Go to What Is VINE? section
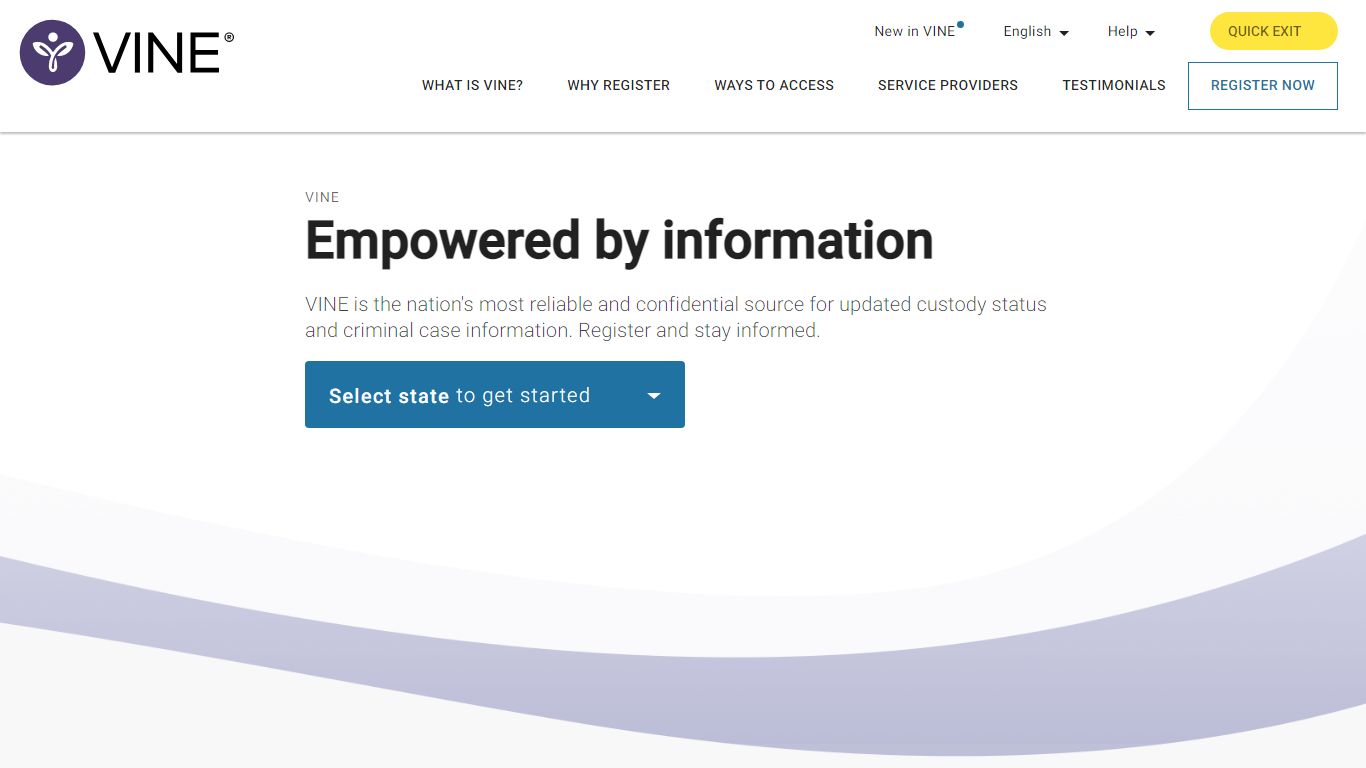Viewport: 1366px width, 768px height. click(x=472, y=85)
